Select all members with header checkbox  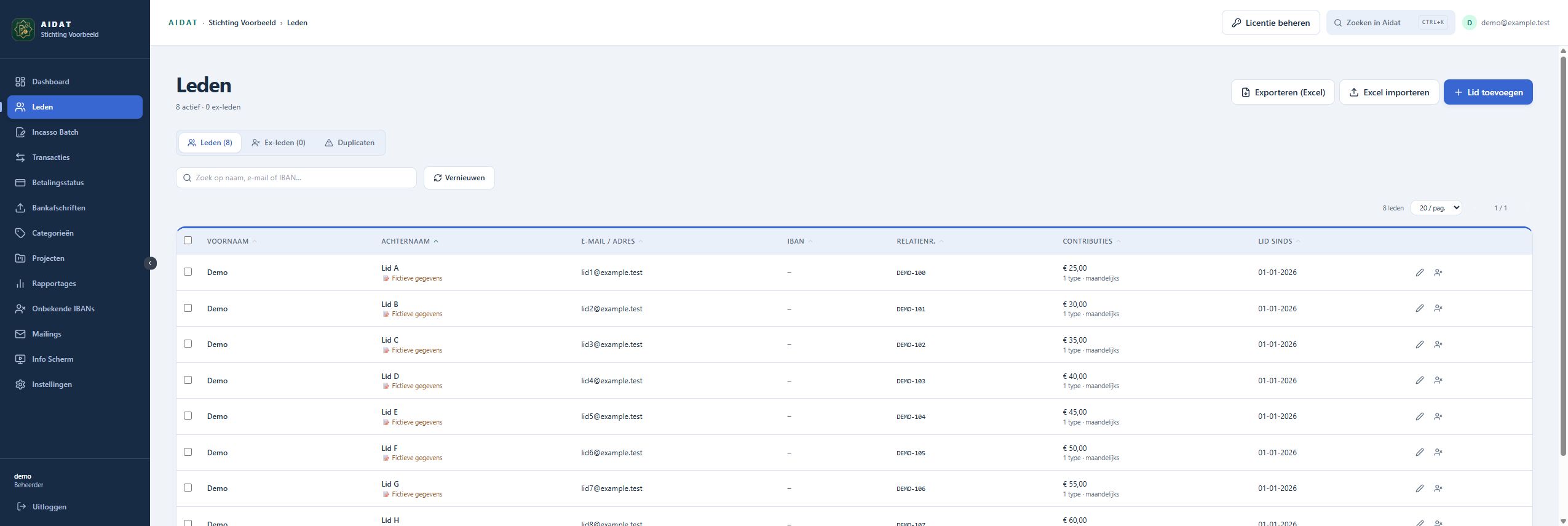tap(188, 241)
